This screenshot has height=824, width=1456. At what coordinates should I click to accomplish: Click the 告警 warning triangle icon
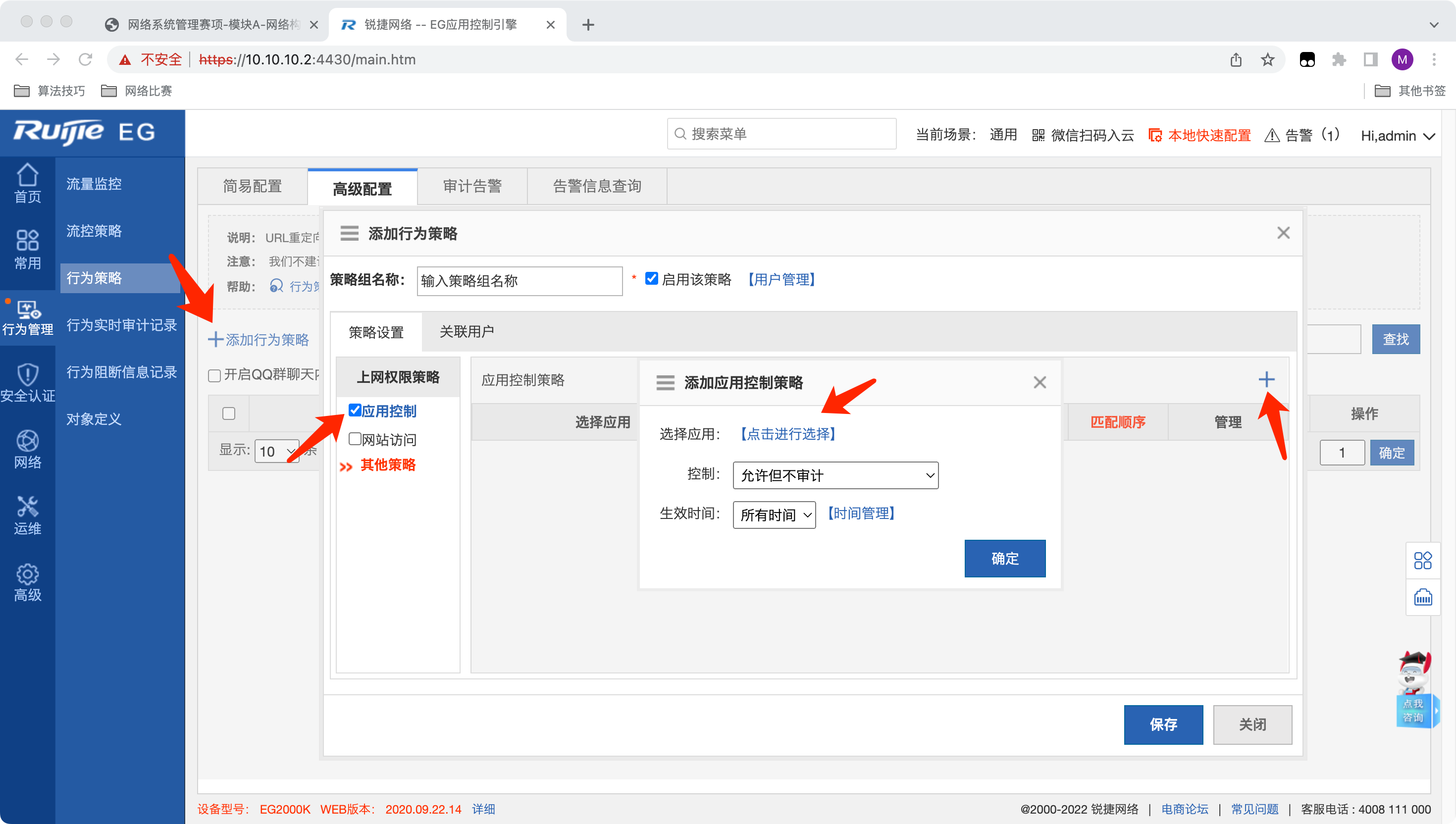coord(1272,136)
